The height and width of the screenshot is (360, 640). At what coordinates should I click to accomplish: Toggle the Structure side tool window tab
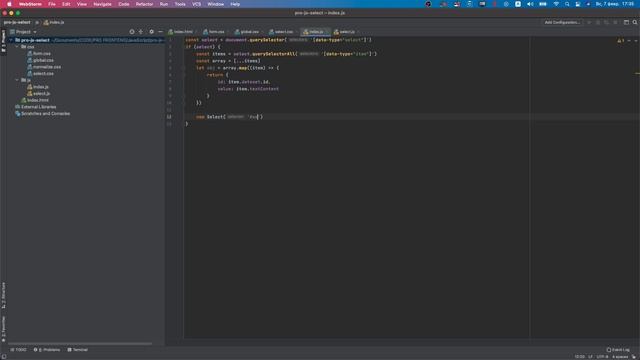click(x=3, y=296)
